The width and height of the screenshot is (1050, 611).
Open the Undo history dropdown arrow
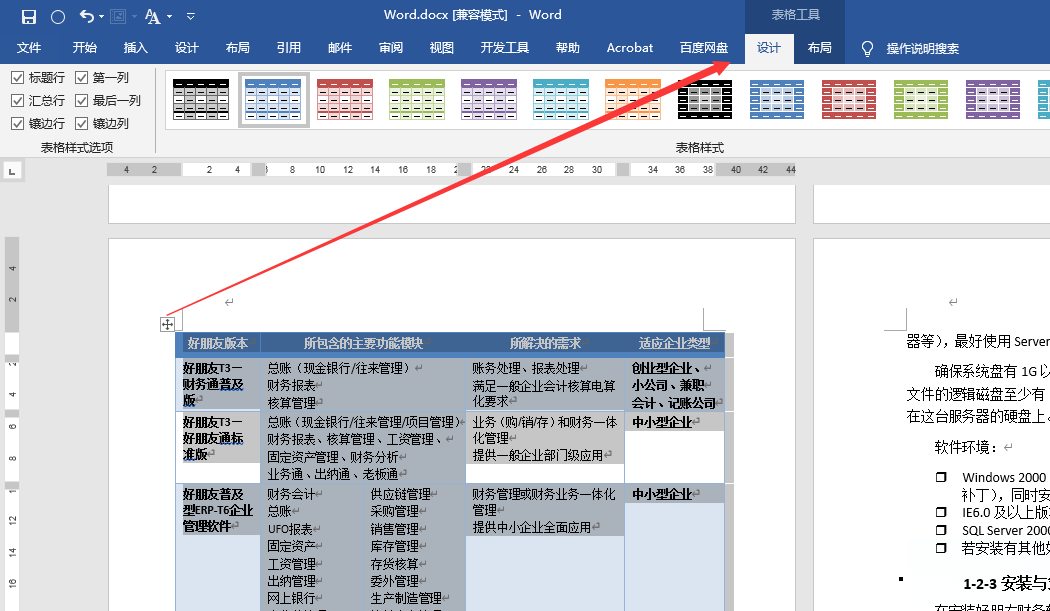(102, 17)
